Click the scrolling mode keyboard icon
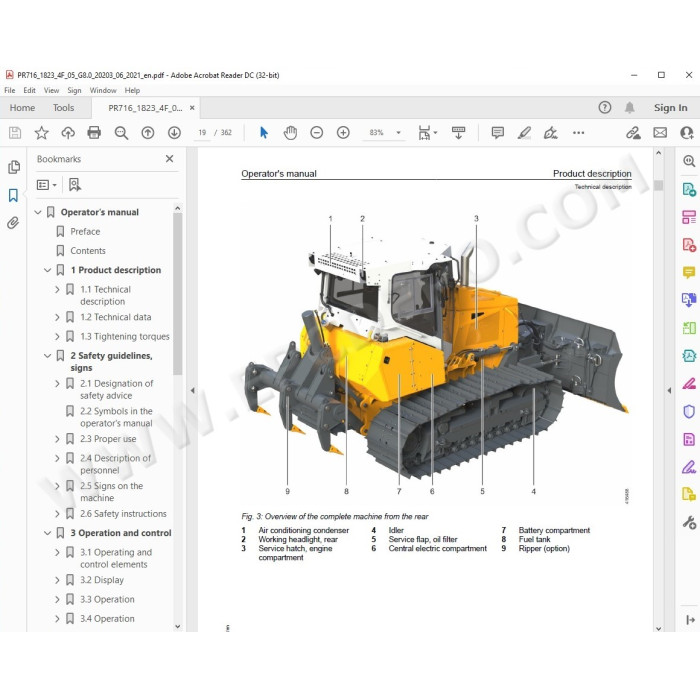700x700 pixels. tap(458, 133)
